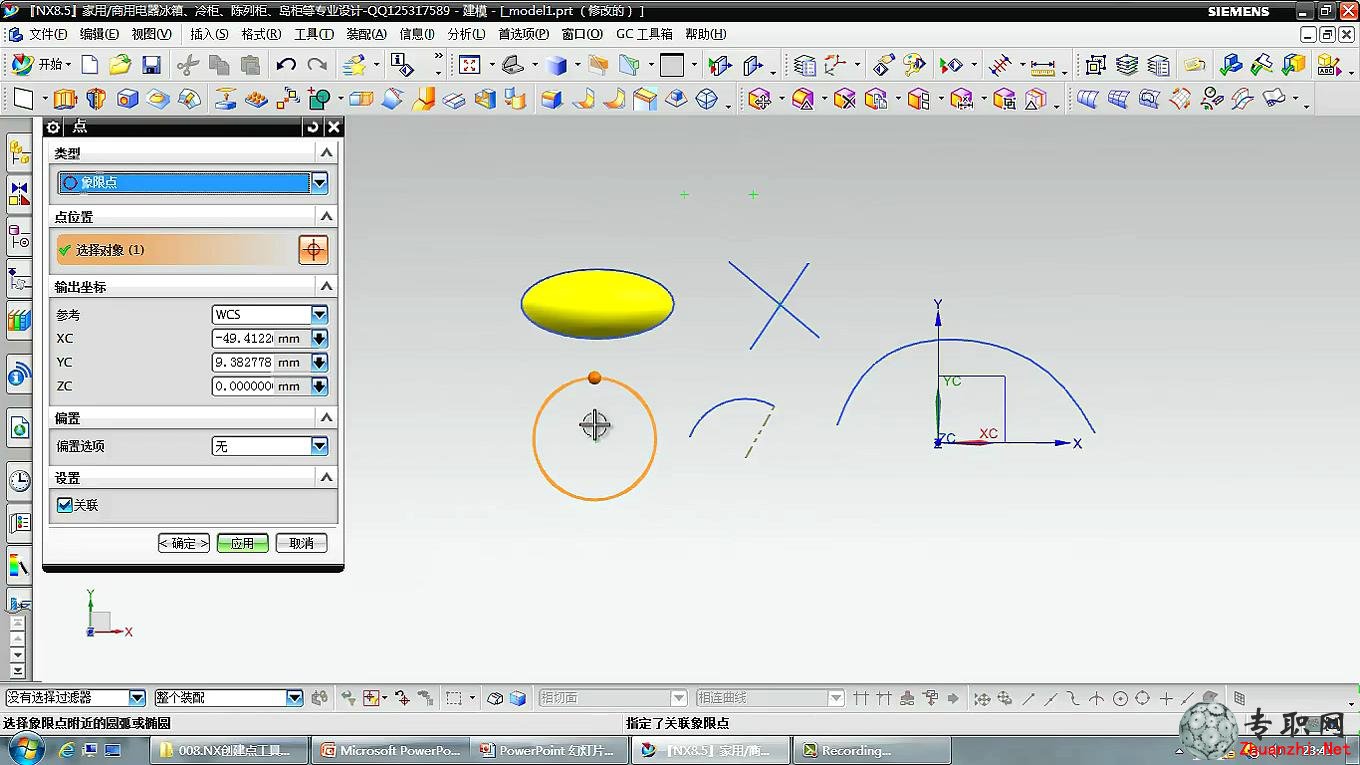Toggle the 关联 associative checkbox

coord(65,506)
